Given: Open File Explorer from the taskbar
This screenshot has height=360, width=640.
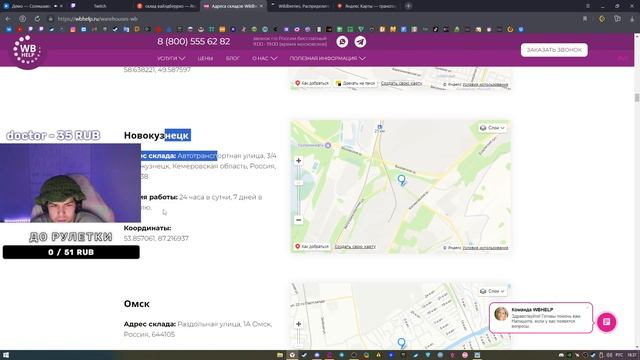Looking at the screenshot, I should tap(280, 355).
